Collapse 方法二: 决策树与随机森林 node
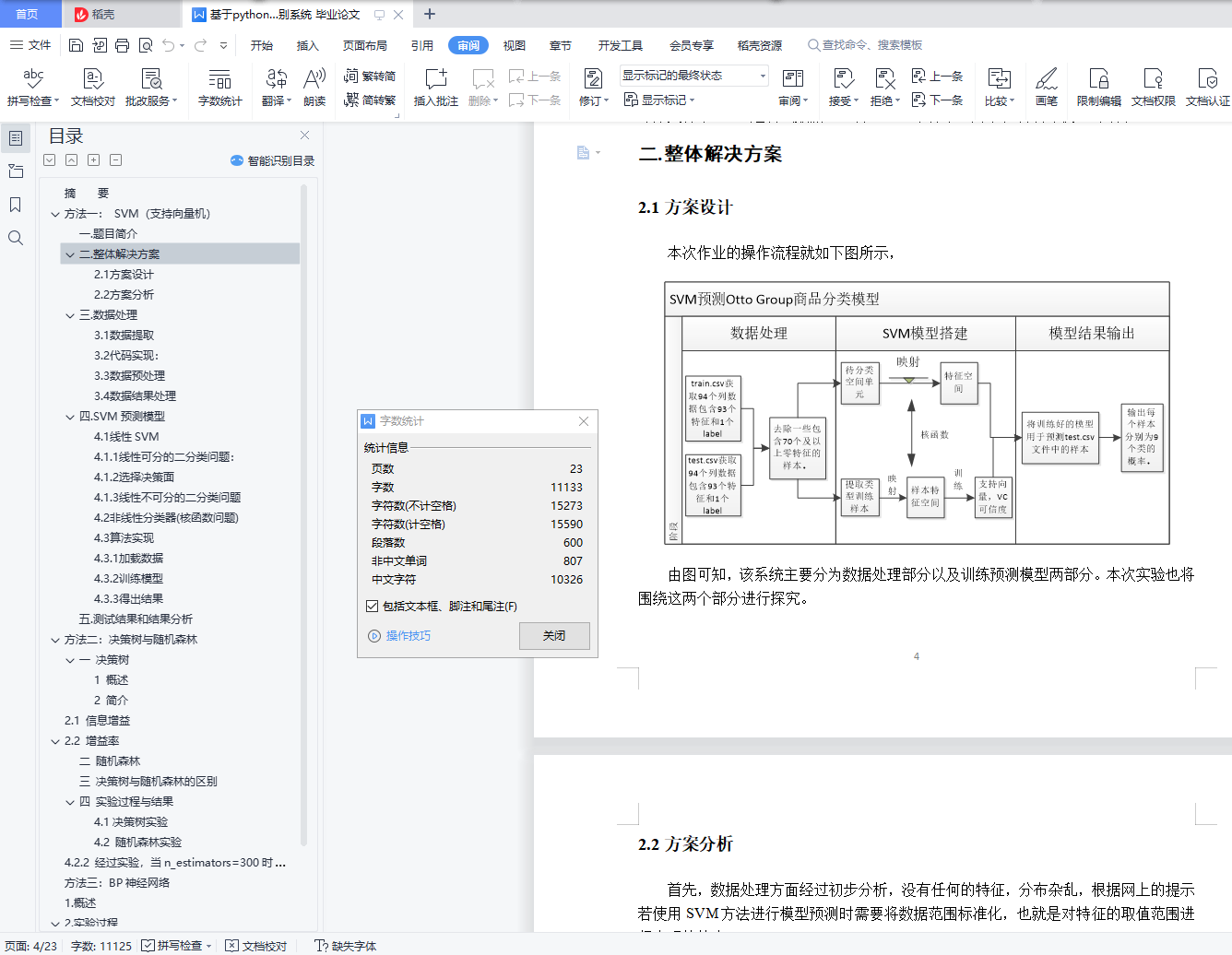1232x955 pixels. click(x=55, y=640)
